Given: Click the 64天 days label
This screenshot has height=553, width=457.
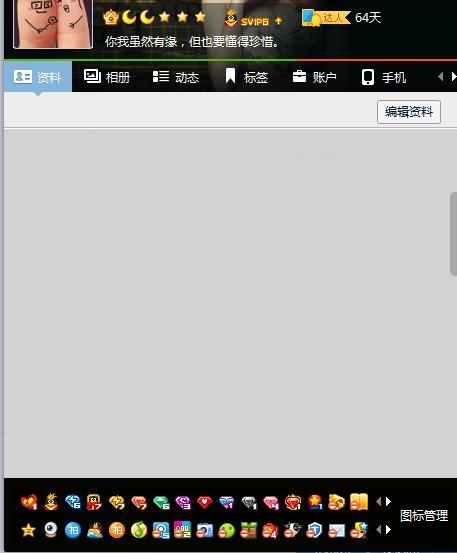Looking at the screenshot, I should click(368, 18).
